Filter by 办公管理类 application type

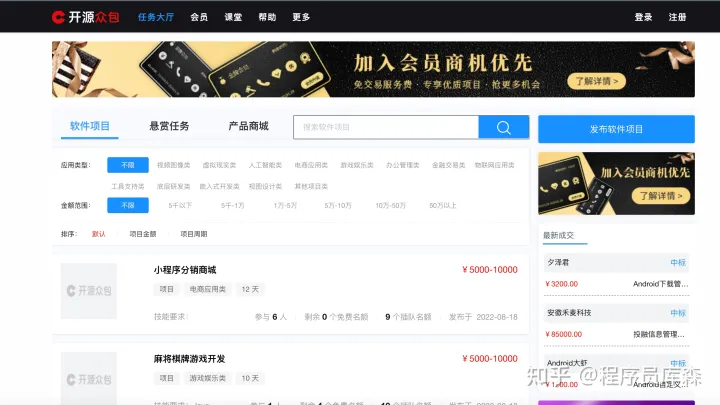pos(403,165)
